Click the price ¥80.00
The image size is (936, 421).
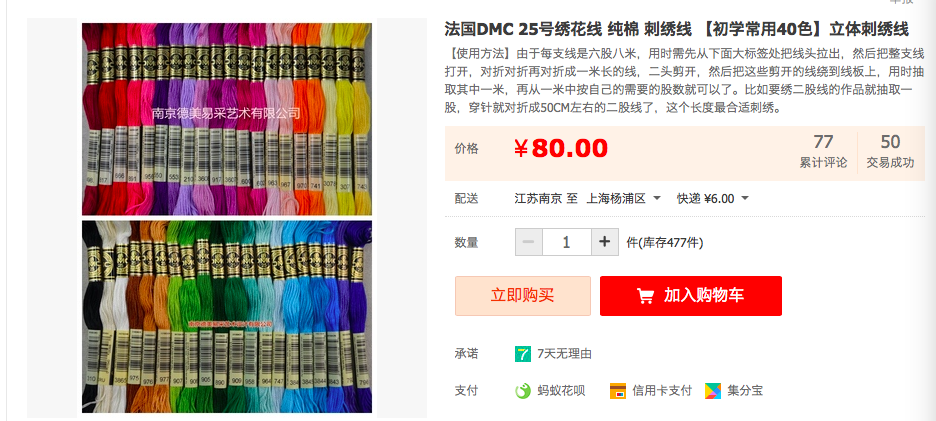pyautogui.click(x=561, y=148)
